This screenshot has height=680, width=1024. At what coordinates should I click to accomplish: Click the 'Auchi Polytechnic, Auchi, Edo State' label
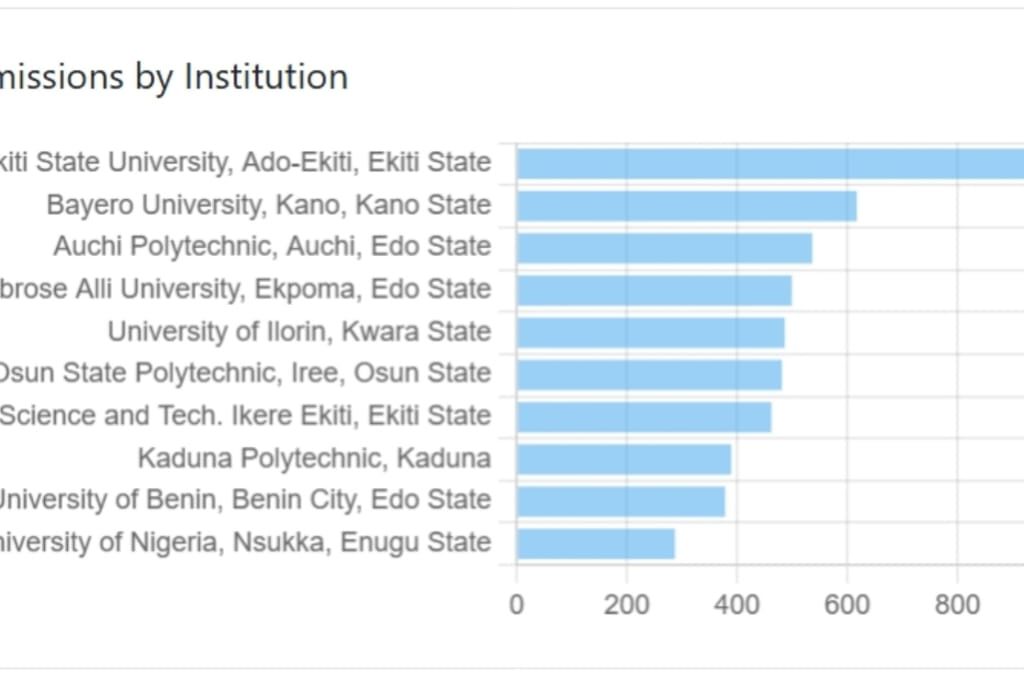[x=272, y=247]
